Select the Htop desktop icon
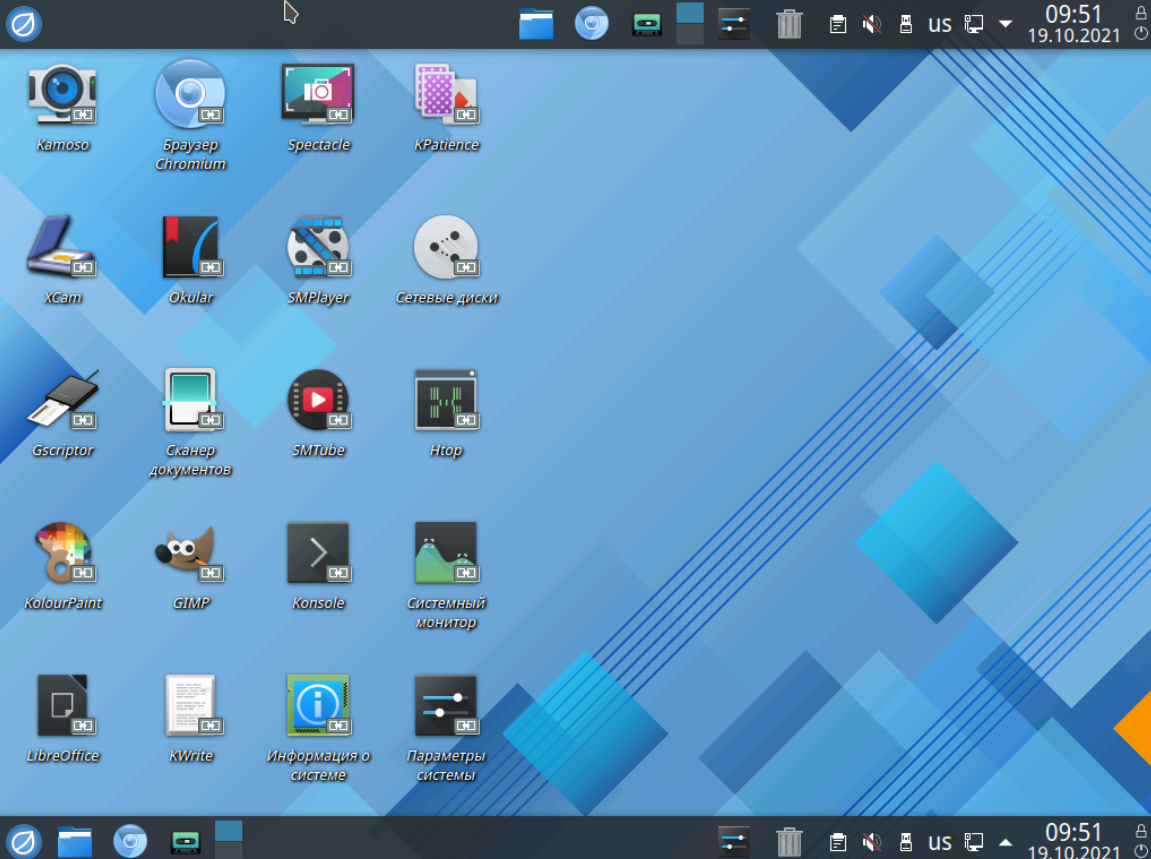 click(x=446, y=399)
